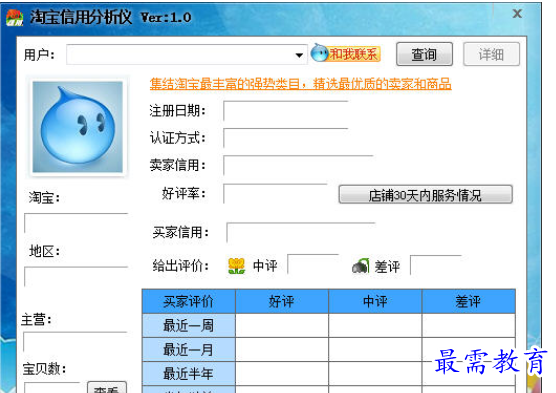Open the orange promotional link 集结淘宝最丰富的强势类目
This screenshot has height=393, width=556.
300,84
